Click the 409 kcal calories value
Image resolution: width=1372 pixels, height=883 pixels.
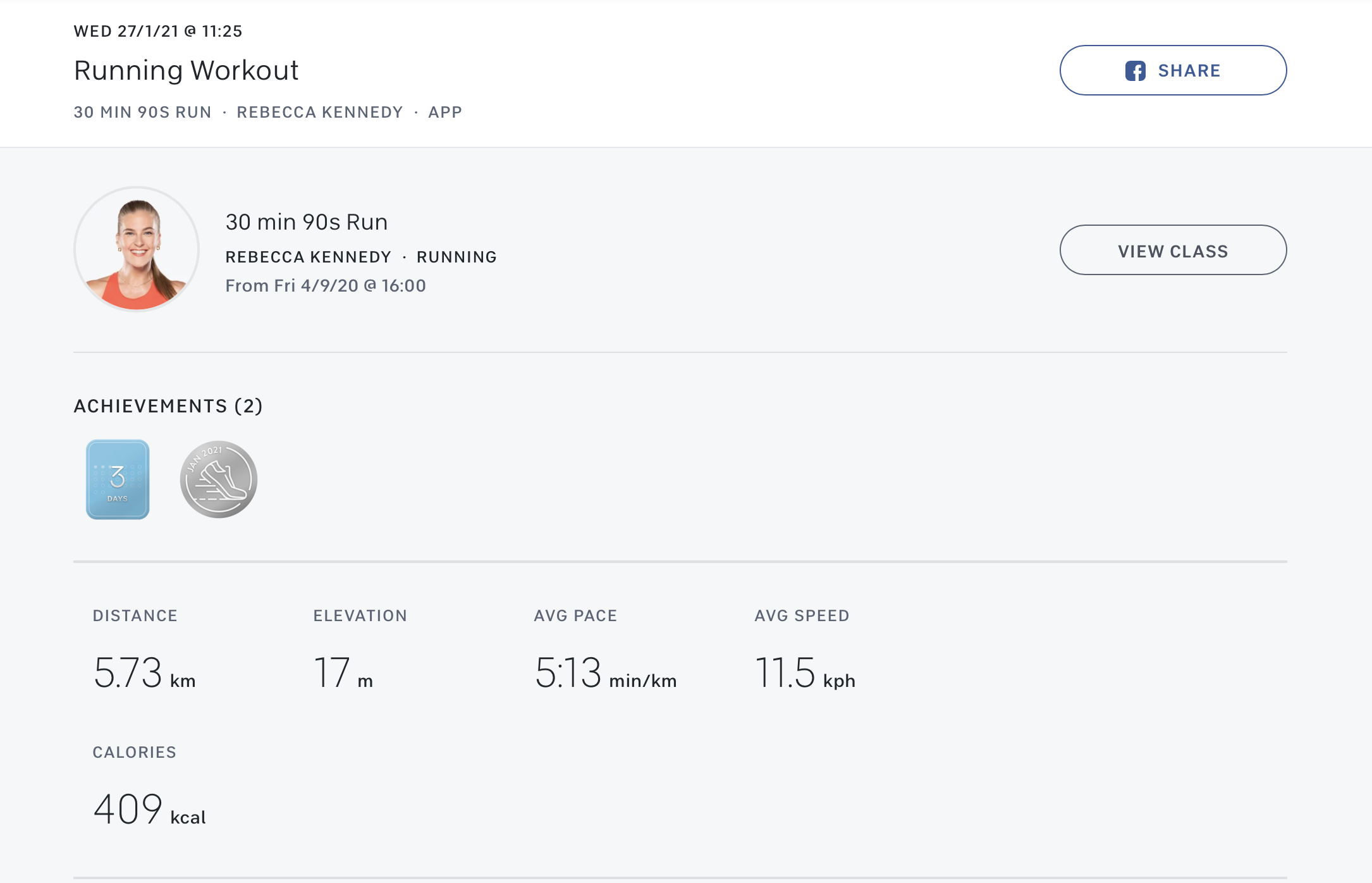pos(149,809)
